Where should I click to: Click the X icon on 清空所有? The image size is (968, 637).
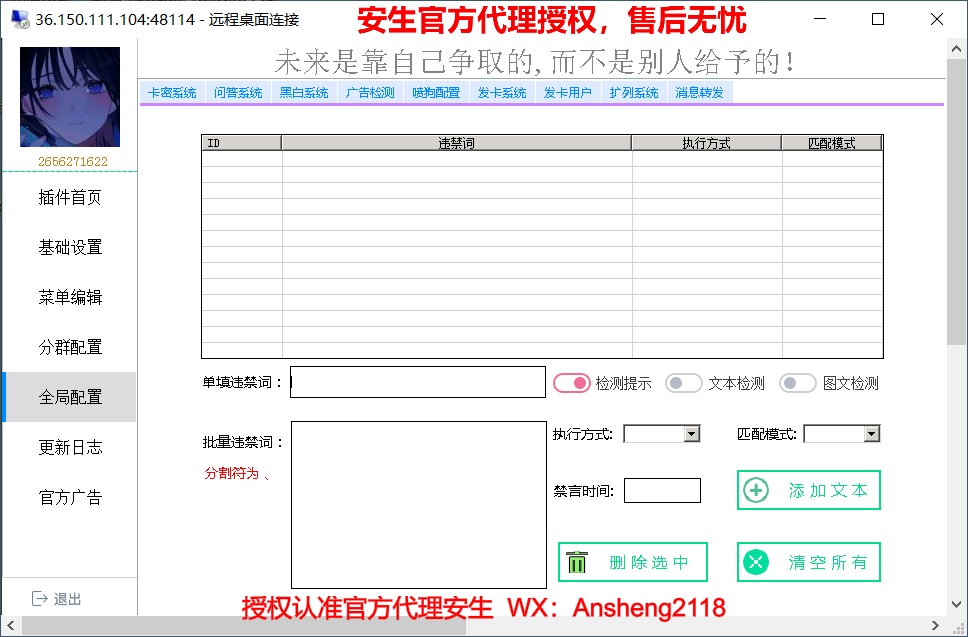757,562
